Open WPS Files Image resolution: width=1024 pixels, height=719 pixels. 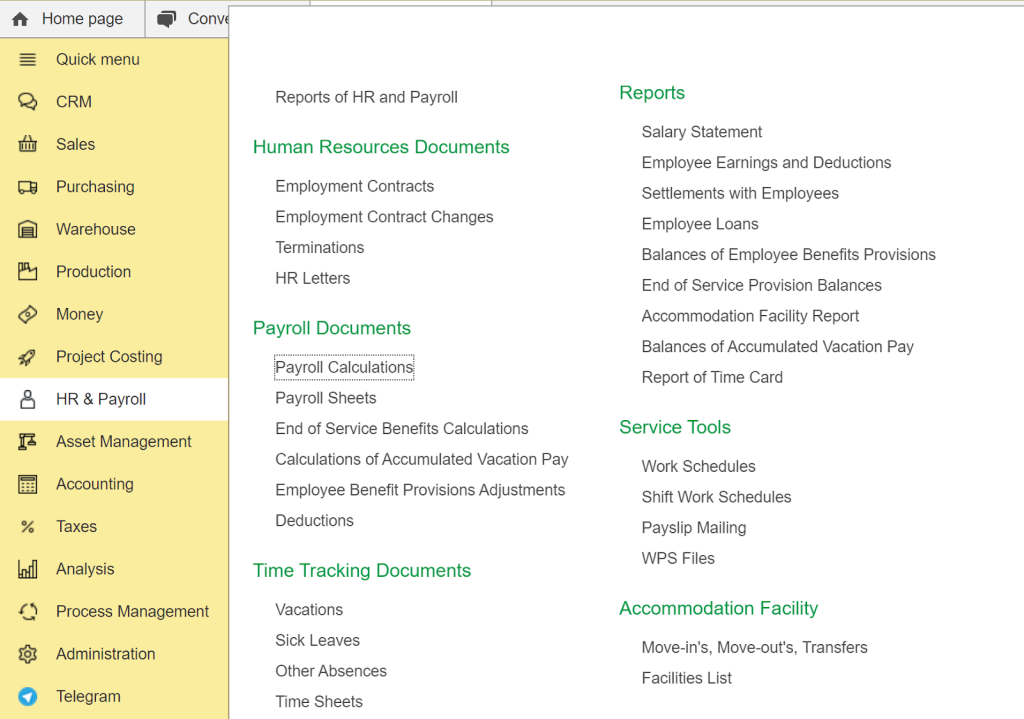(678, 558)
